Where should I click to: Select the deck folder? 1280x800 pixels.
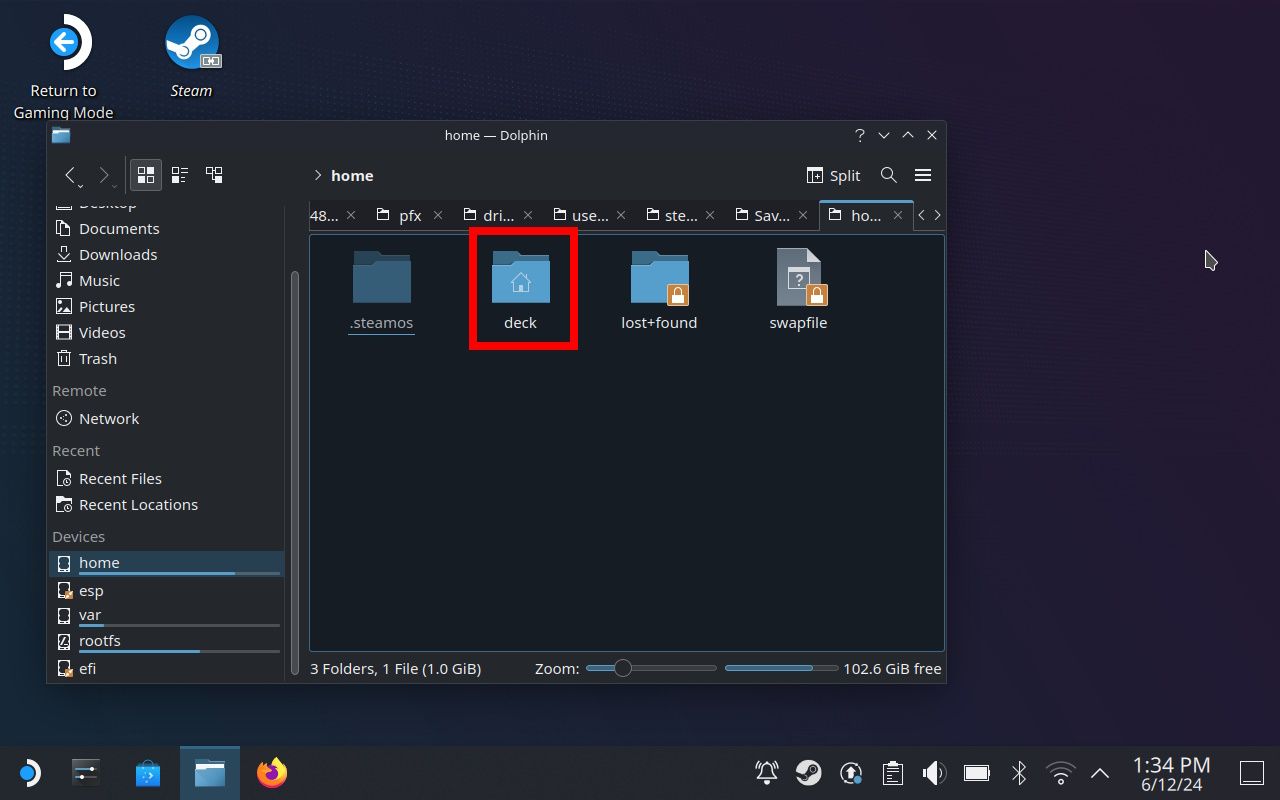520,288
